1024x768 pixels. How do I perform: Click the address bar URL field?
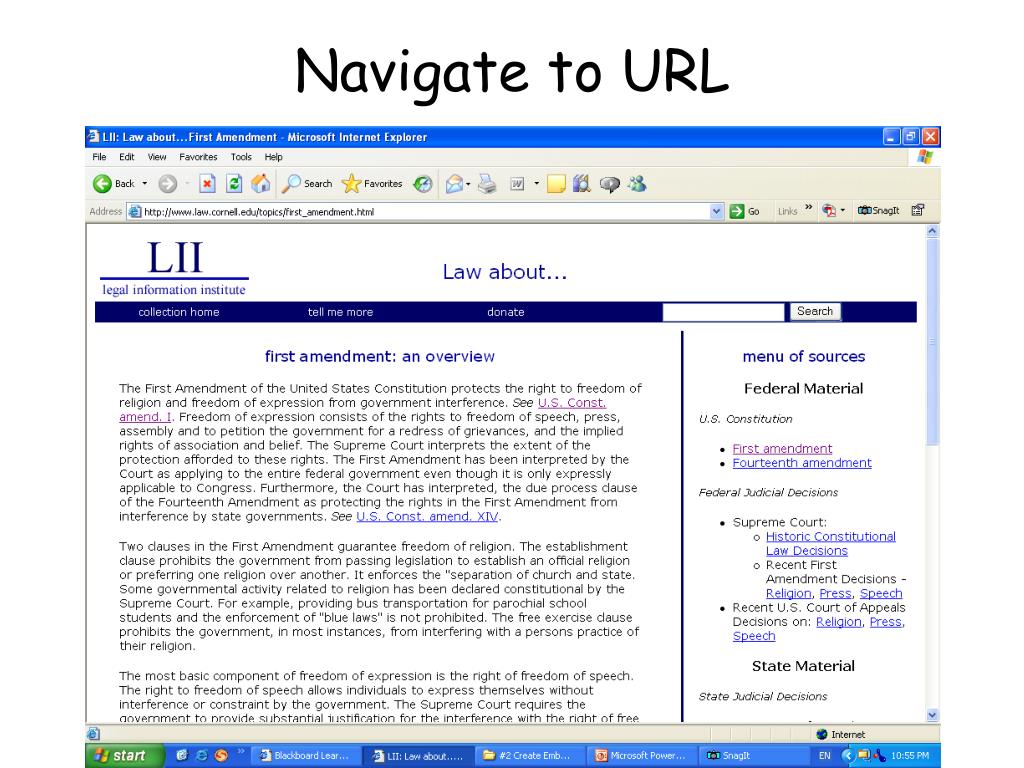tap(424, 212)
